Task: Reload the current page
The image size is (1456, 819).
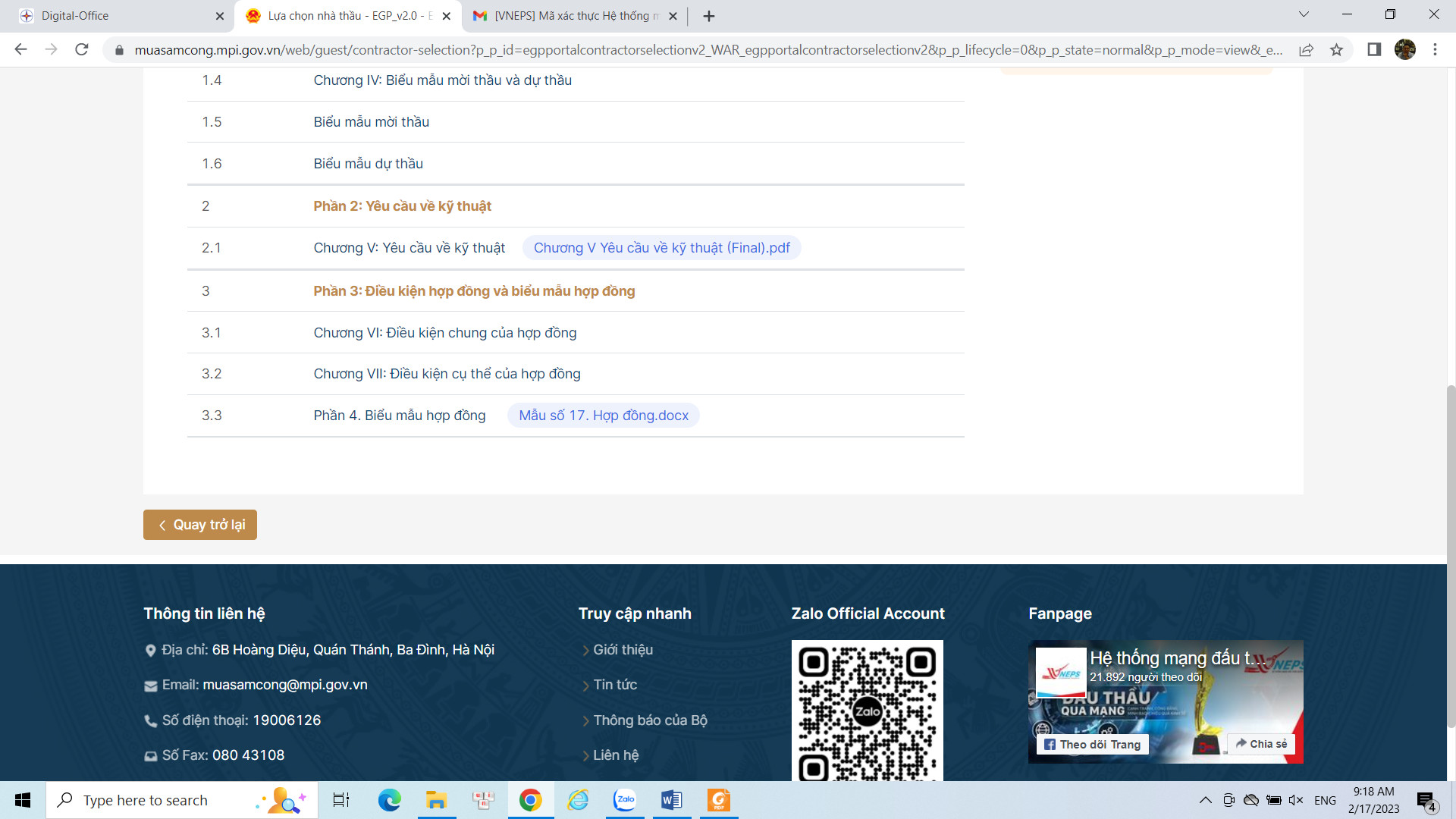Action: 82,50
